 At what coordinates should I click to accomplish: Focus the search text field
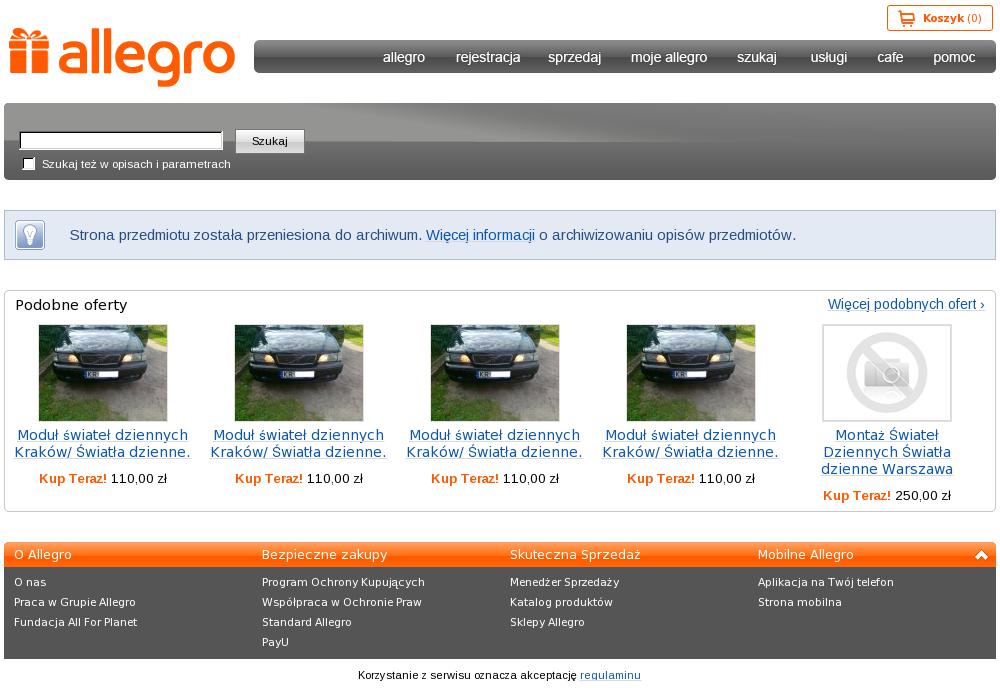pos(121,140)
